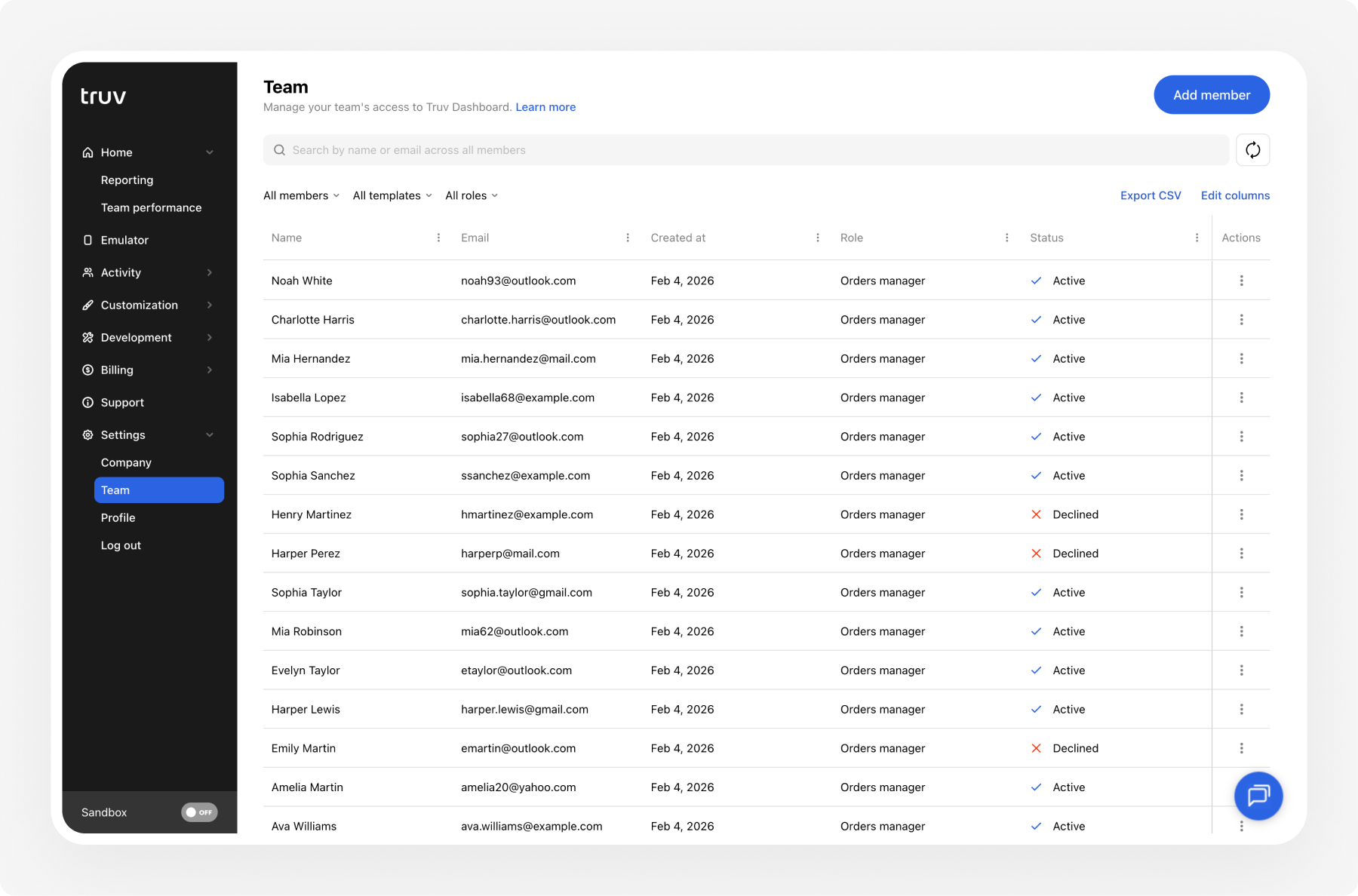The width and height of the screenshot is (1358, 896).
Task: Click Export CSV above the table
Action: pos(1150,195)
